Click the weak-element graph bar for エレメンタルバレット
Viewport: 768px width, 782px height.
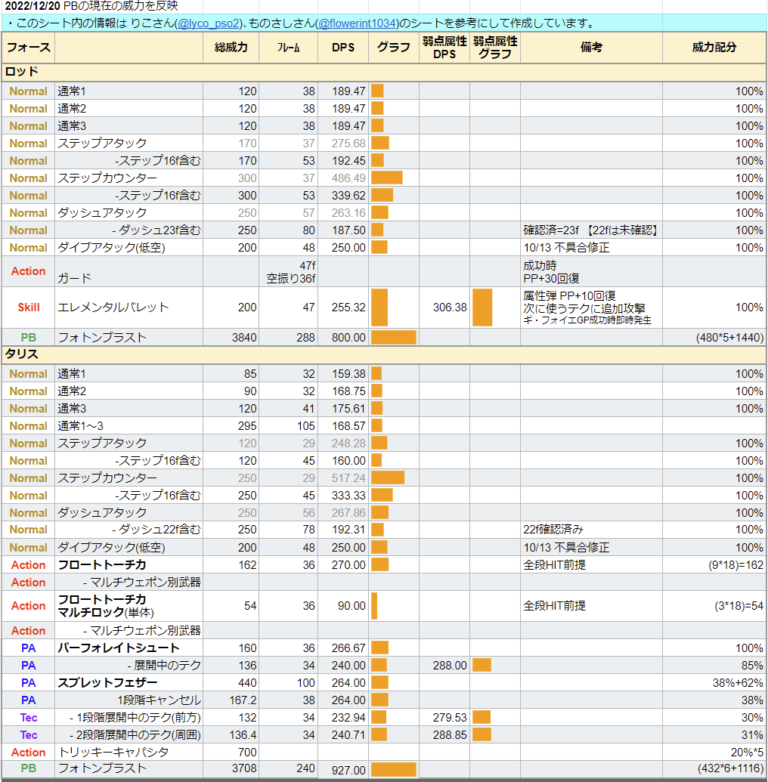482,307
